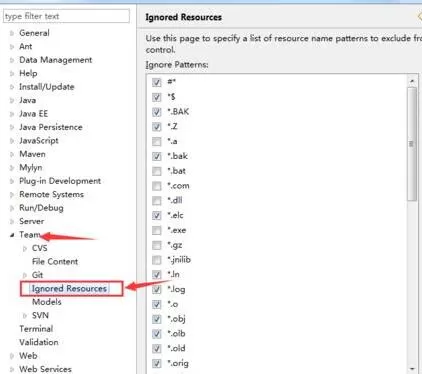Click the type filter text field

[x=66, y=16]
